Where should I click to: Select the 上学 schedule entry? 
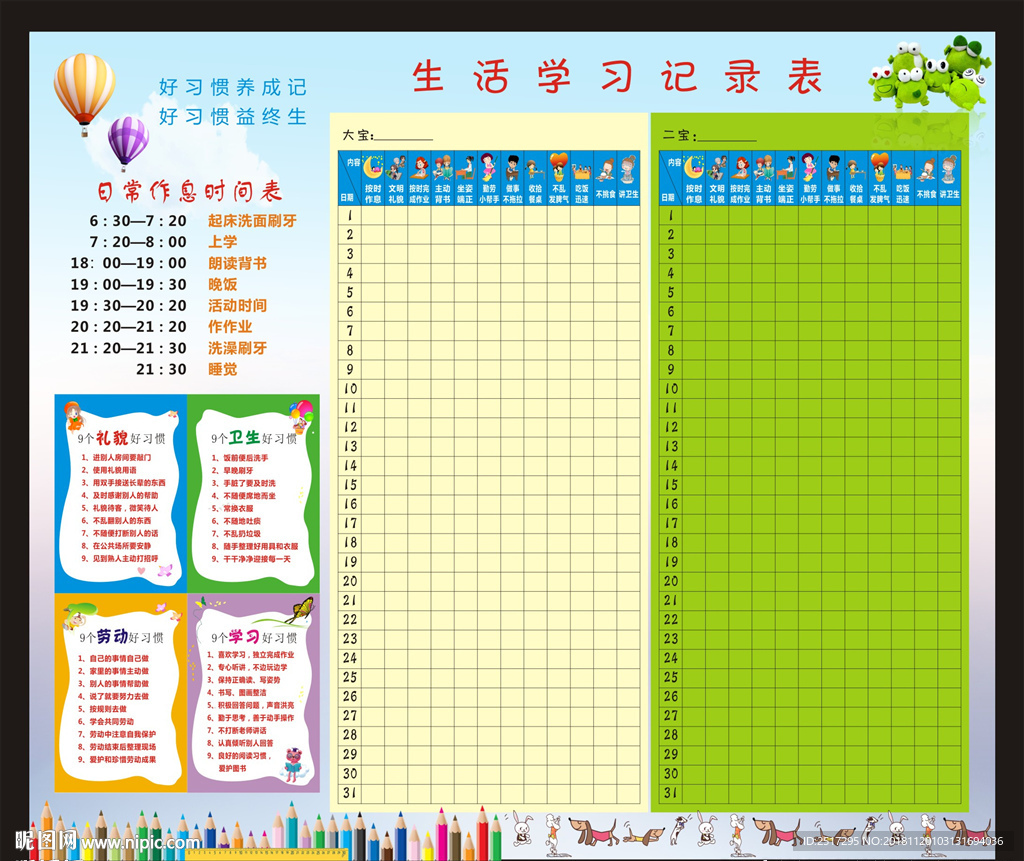(223, 242)
